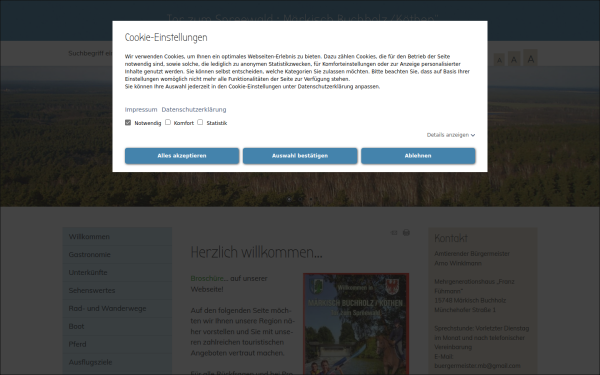Click the Cookie-Einstellungen dialog title

[166, 38]
